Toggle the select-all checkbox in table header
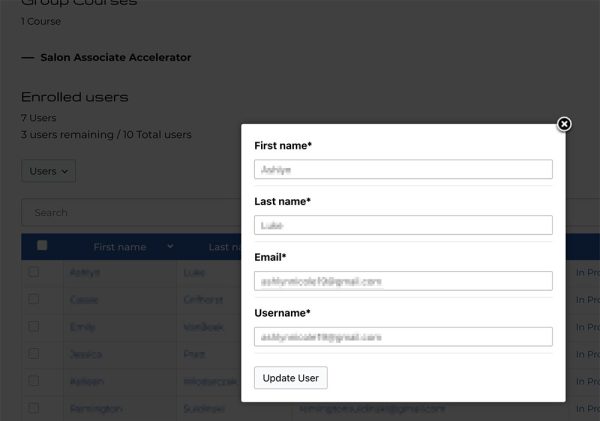The width and height of the screenshot is (600, 421). (42, 245)
